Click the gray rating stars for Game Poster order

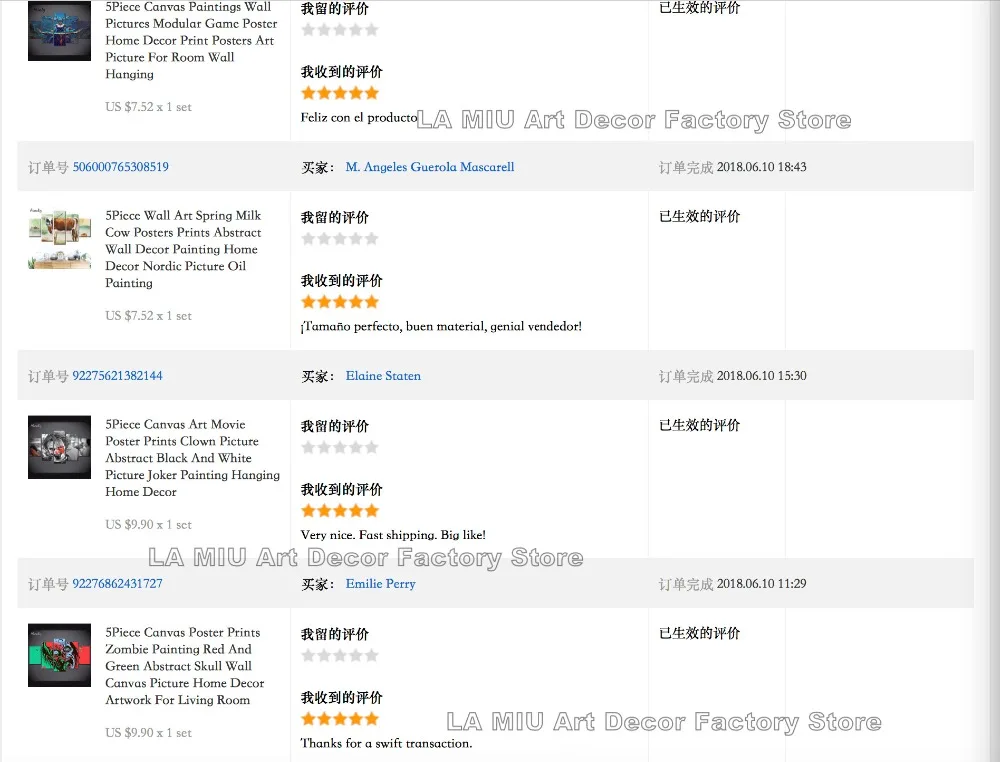pyautogui.click(x=340, y=30)
